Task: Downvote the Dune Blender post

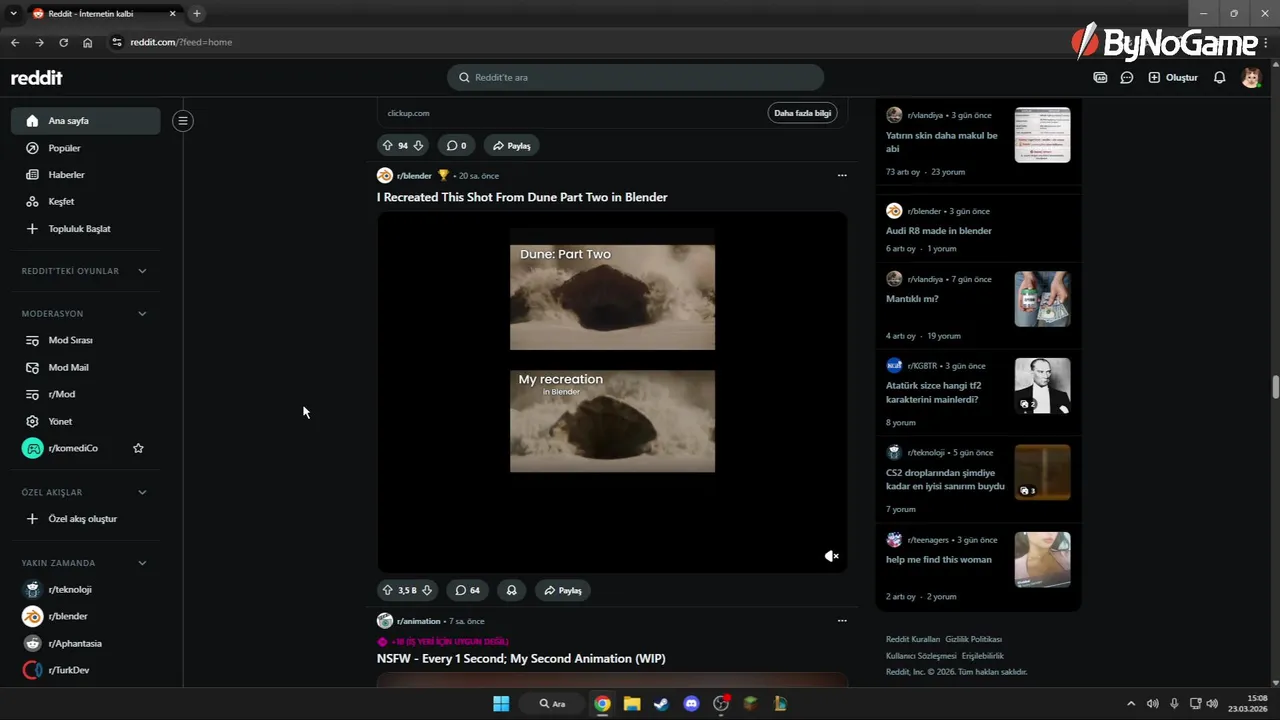Action: click(x=427, y=590)
